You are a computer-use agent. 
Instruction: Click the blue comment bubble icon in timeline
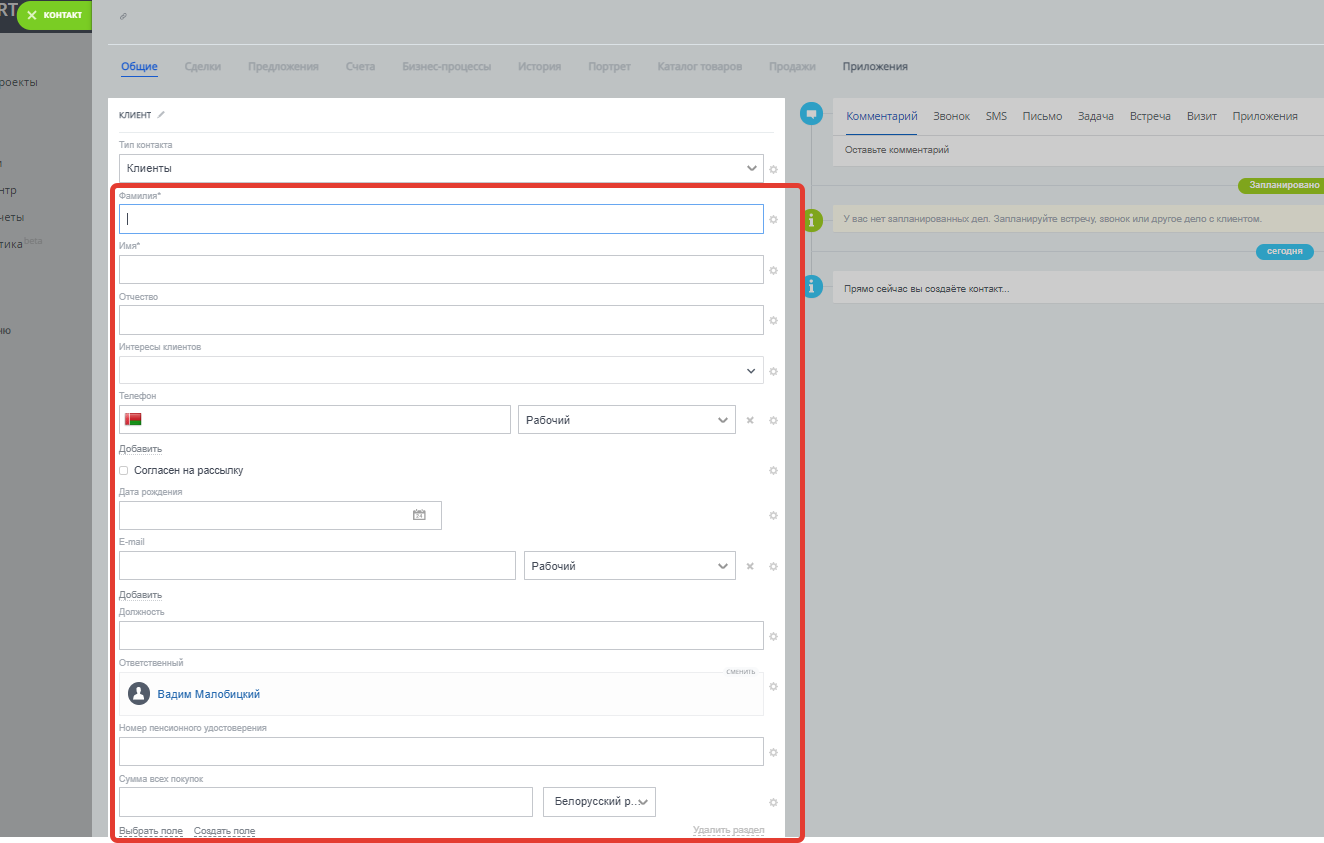(811, 114)
